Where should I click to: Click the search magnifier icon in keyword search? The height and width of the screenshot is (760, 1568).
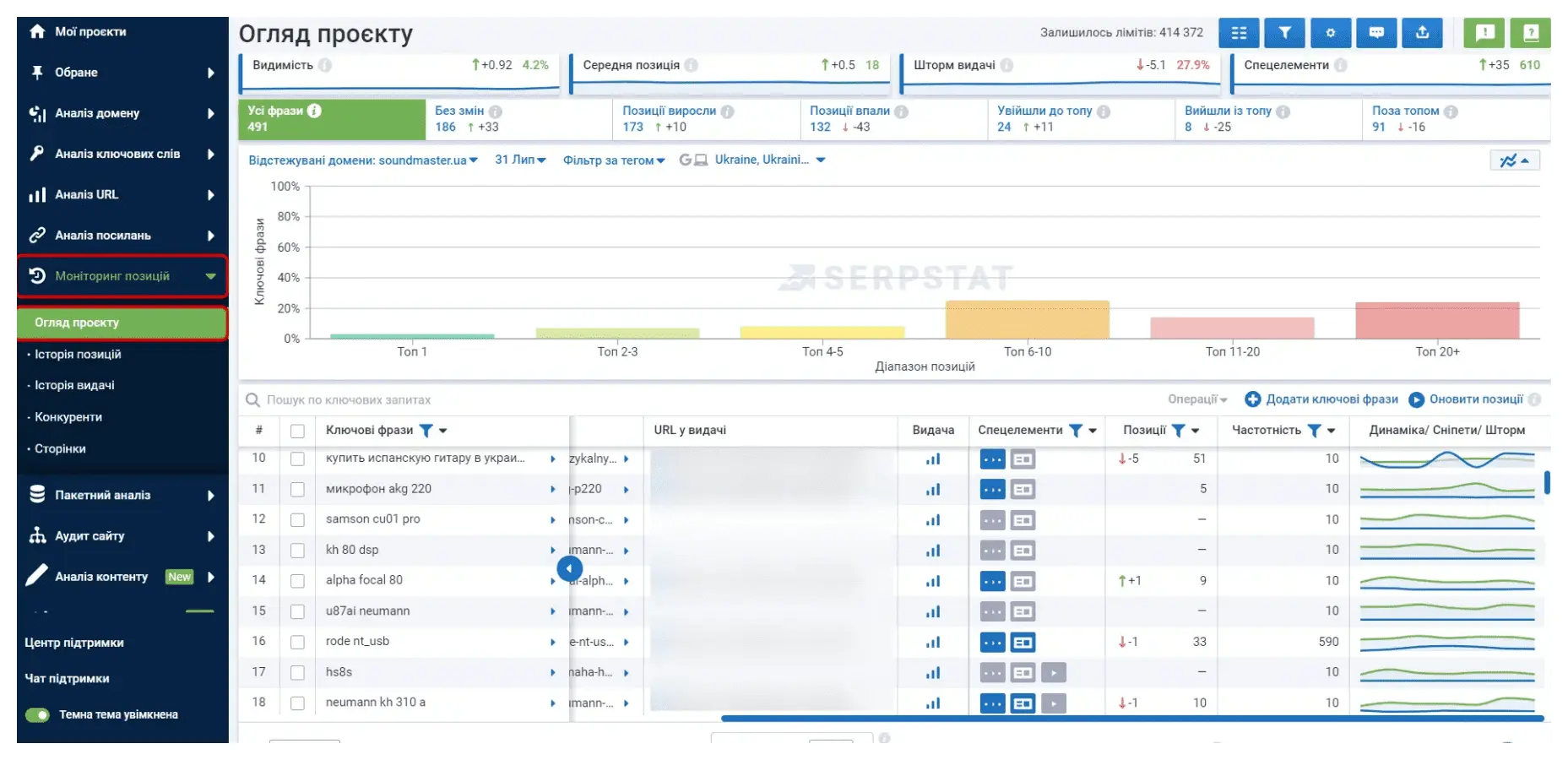pos(252,399)
